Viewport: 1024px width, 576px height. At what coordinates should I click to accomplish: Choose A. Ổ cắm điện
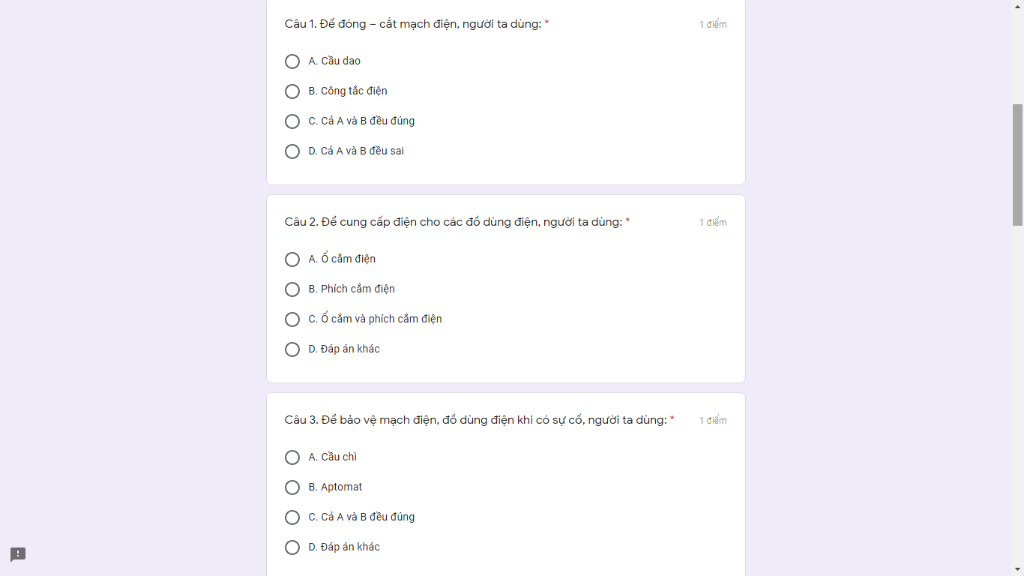point(292,259)
